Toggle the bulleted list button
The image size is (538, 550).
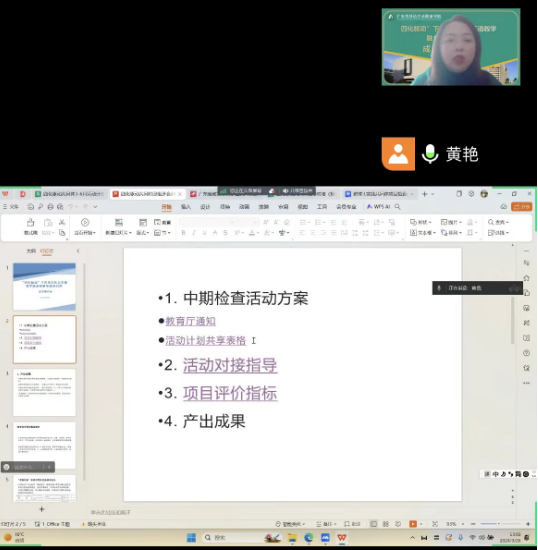302,222
